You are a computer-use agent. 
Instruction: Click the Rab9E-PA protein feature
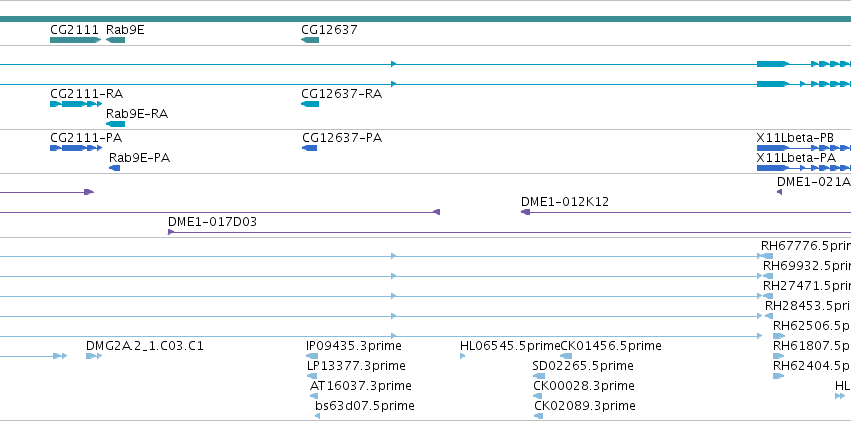click(x=115, y=168)
